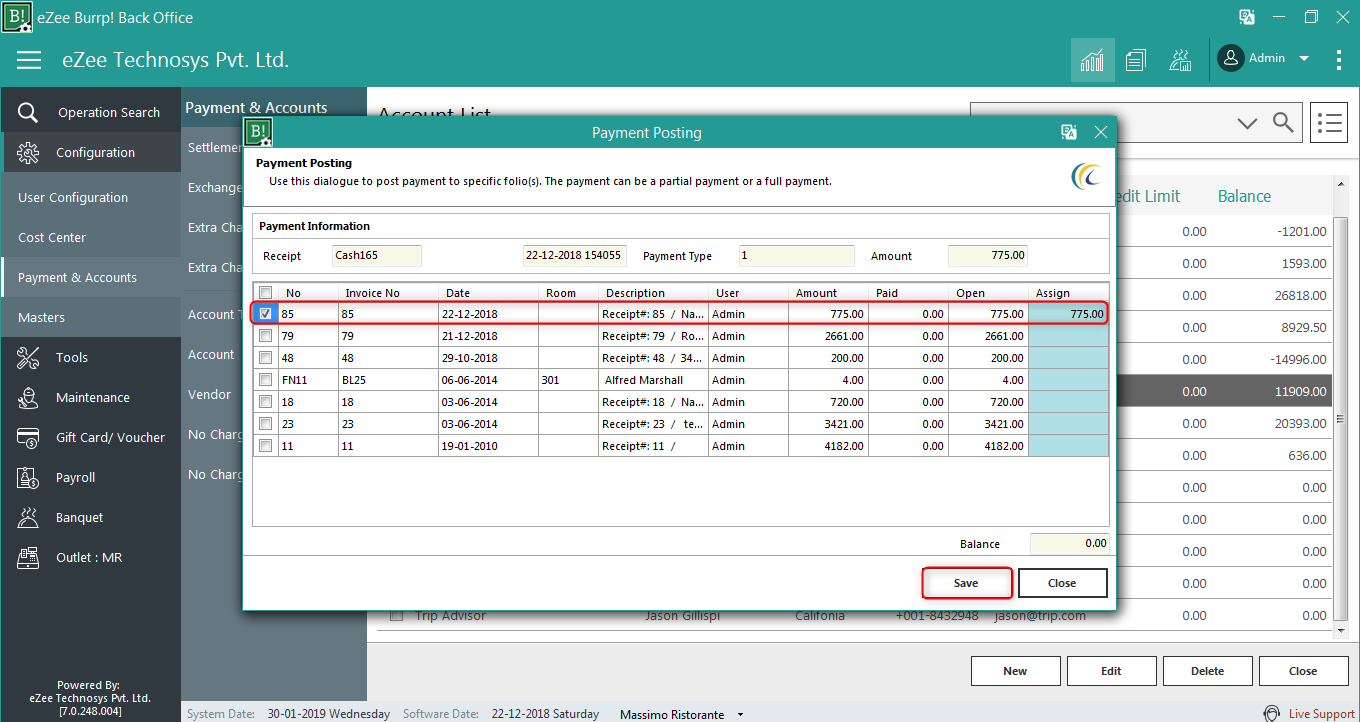Click the Balance field in dialog

coord(1069,543)
